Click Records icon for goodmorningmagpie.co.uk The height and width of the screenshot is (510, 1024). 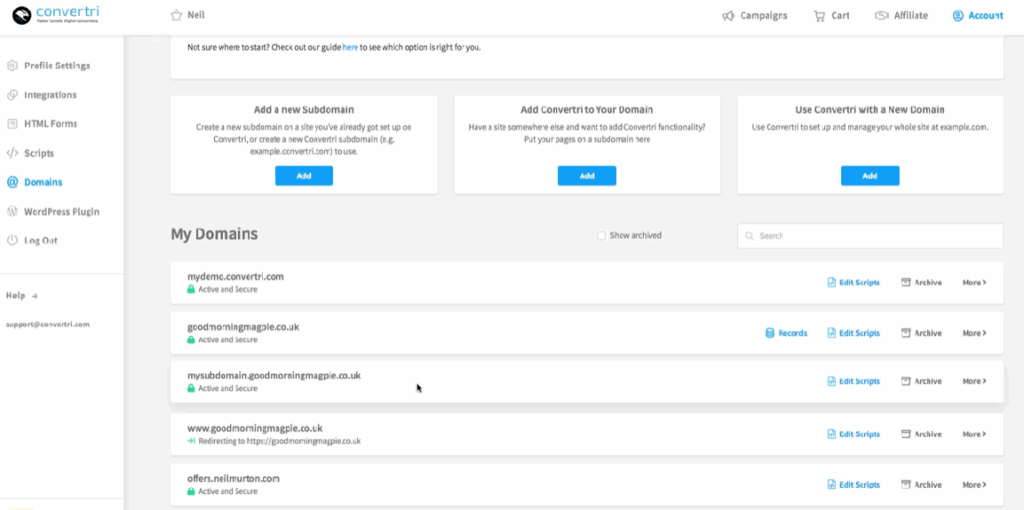pyautogui.click(x=769, y=333)
